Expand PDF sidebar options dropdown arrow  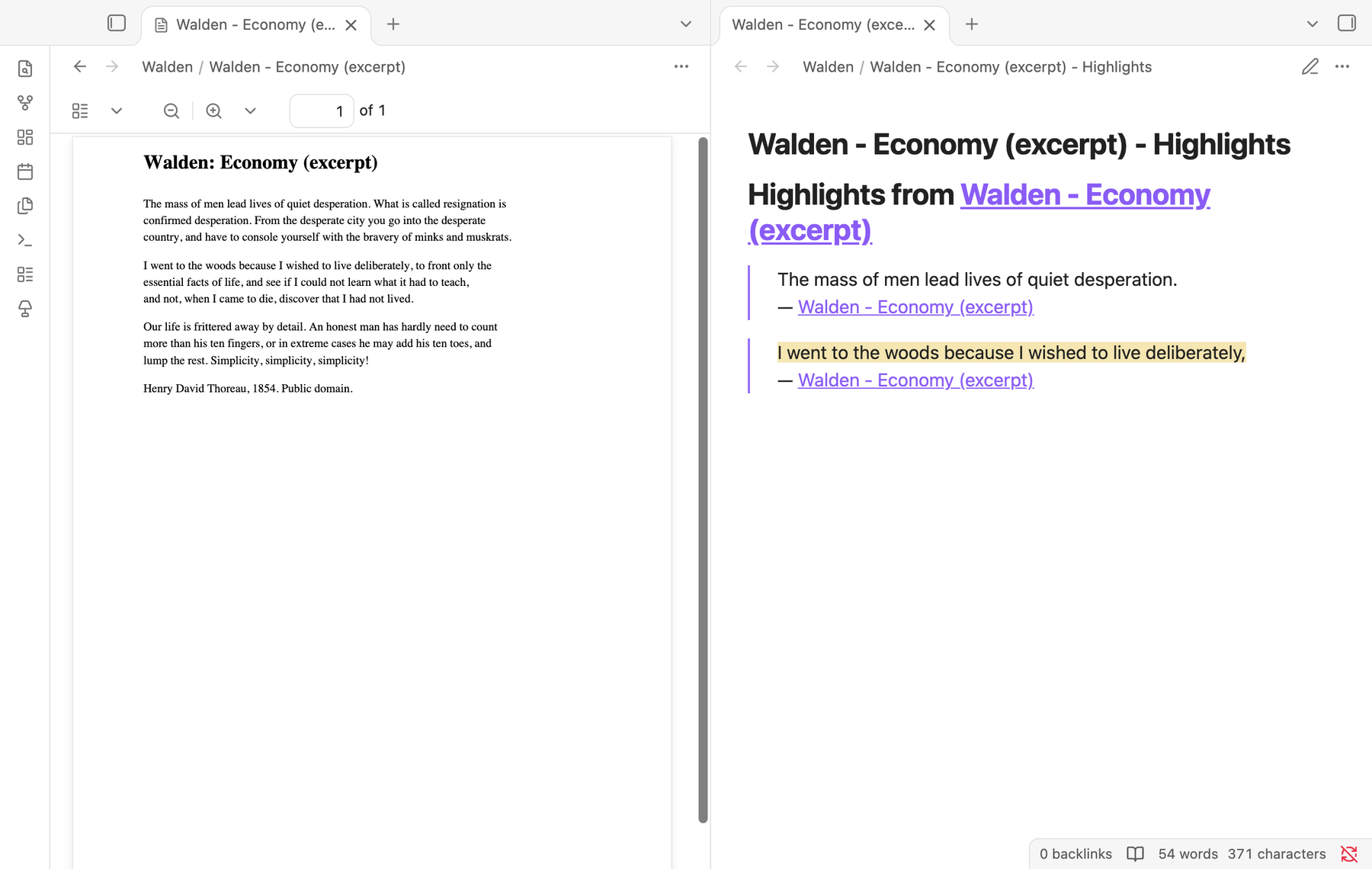coord(117,111)
